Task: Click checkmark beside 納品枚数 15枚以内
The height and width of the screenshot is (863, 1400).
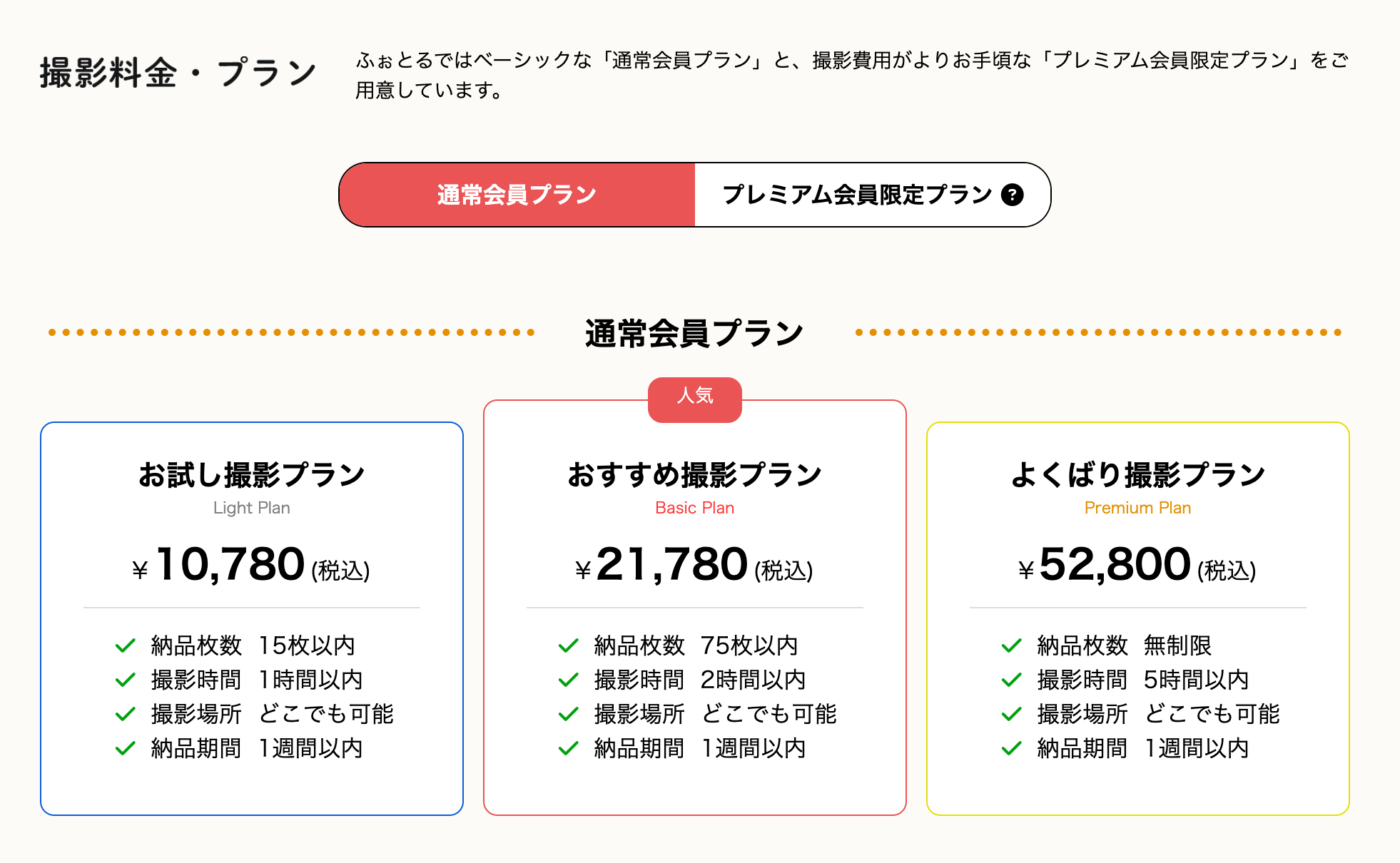Action: click(x=126, y=645)
